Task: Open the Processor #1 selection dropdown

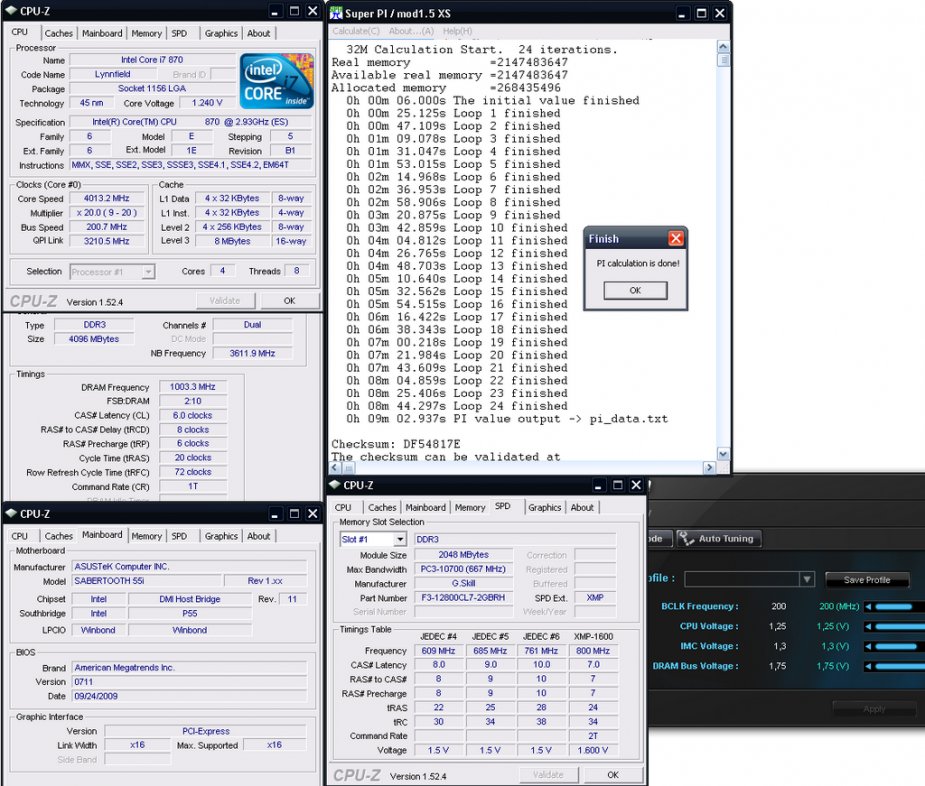Action: click(x=148, y=271)
